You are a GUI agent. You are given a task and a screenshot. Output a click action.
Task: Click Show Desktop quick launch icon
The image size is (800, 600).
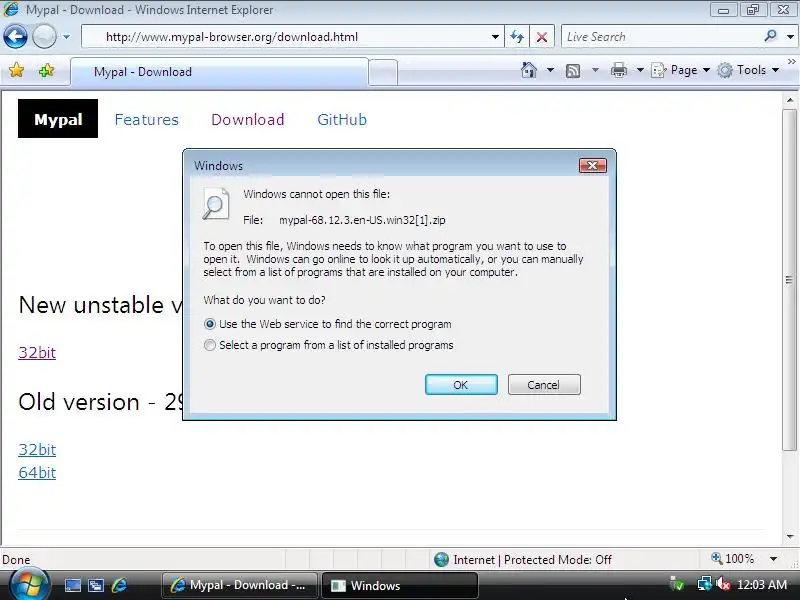(72, 586)
